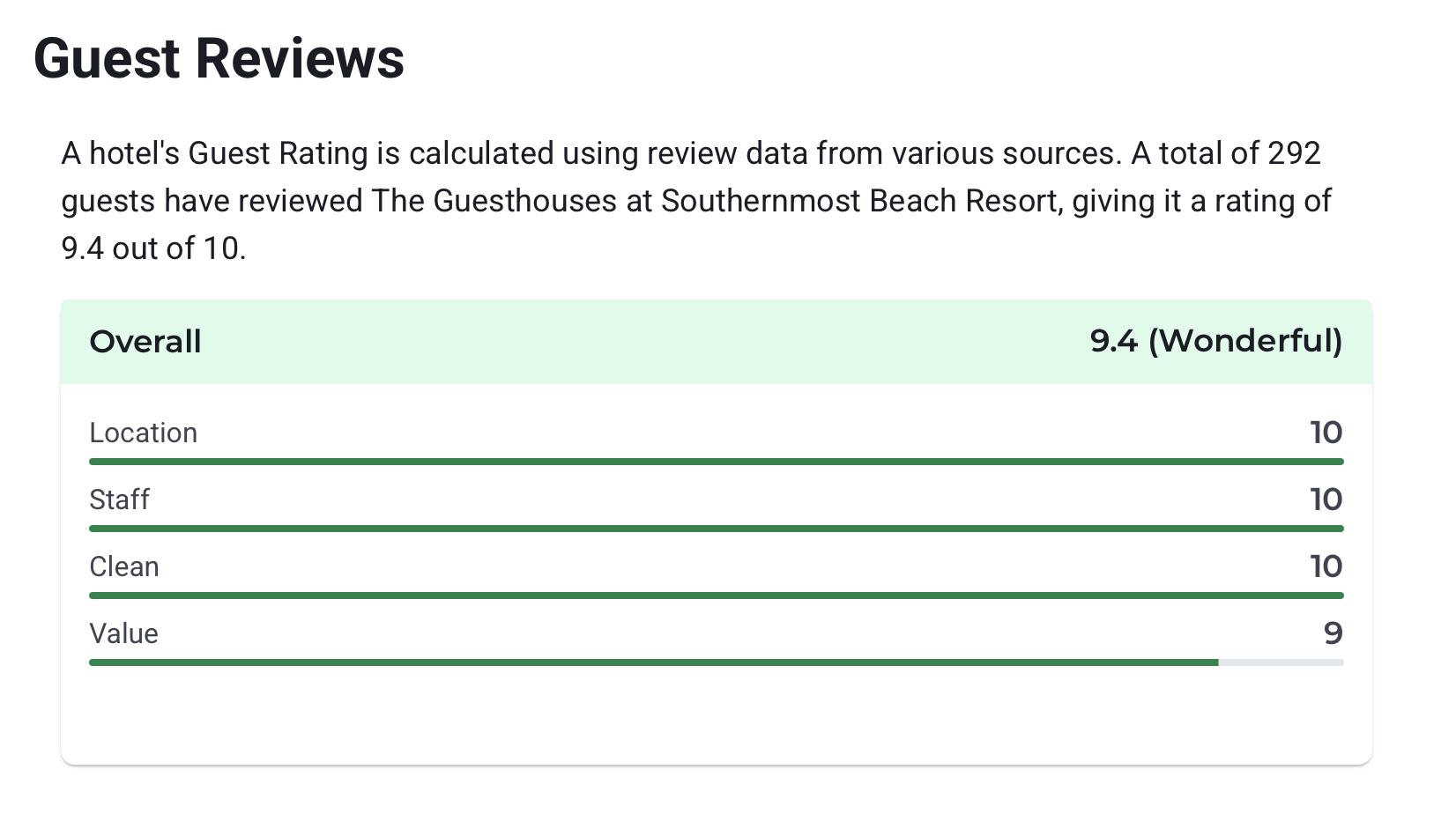Click the Staff rating label
1456x814 pixels.
pos(119,499)
